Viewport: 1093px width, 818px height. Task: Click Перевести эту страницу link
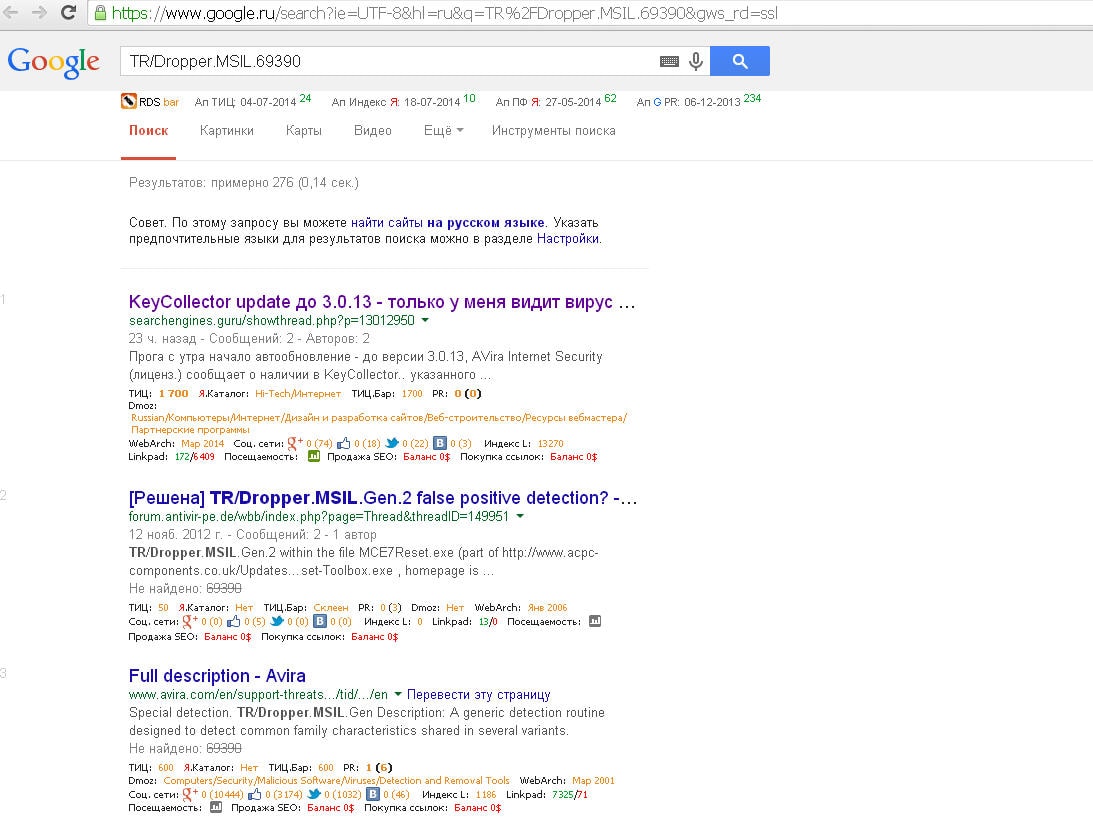point(478,695)
